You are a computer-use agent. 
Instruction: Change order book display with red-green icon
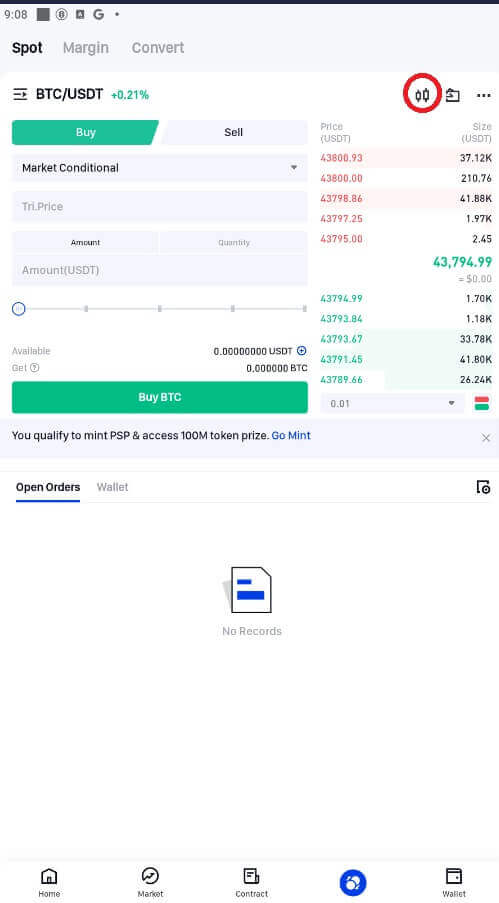pos(482,403)
